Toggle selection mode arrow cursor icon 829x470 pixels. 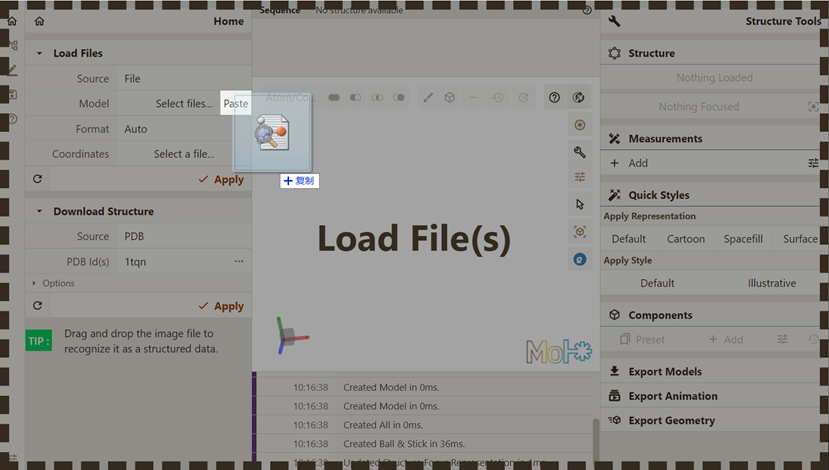pos(579,204)
